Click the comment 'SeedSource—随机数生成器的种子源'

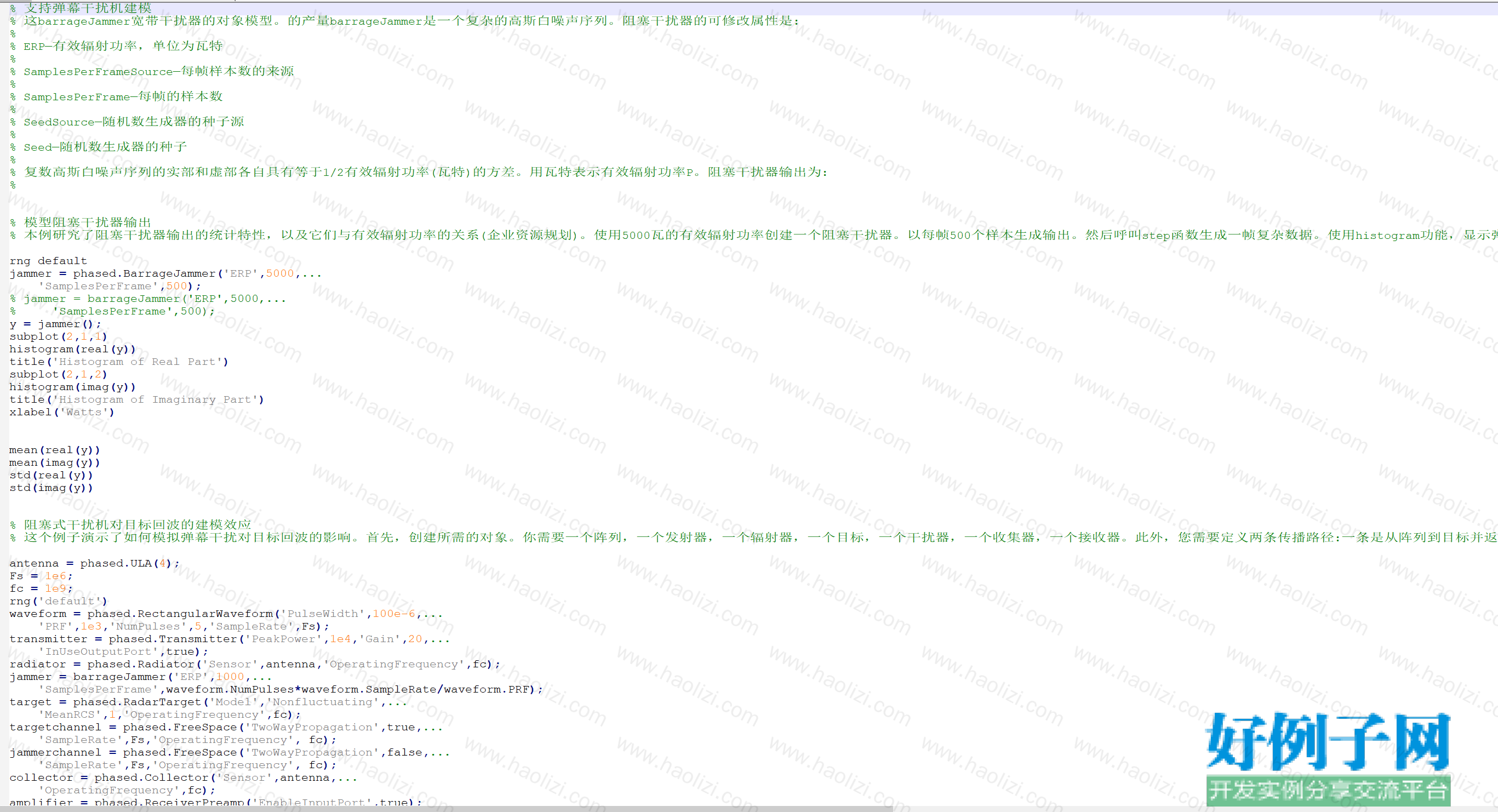(134, 122)
